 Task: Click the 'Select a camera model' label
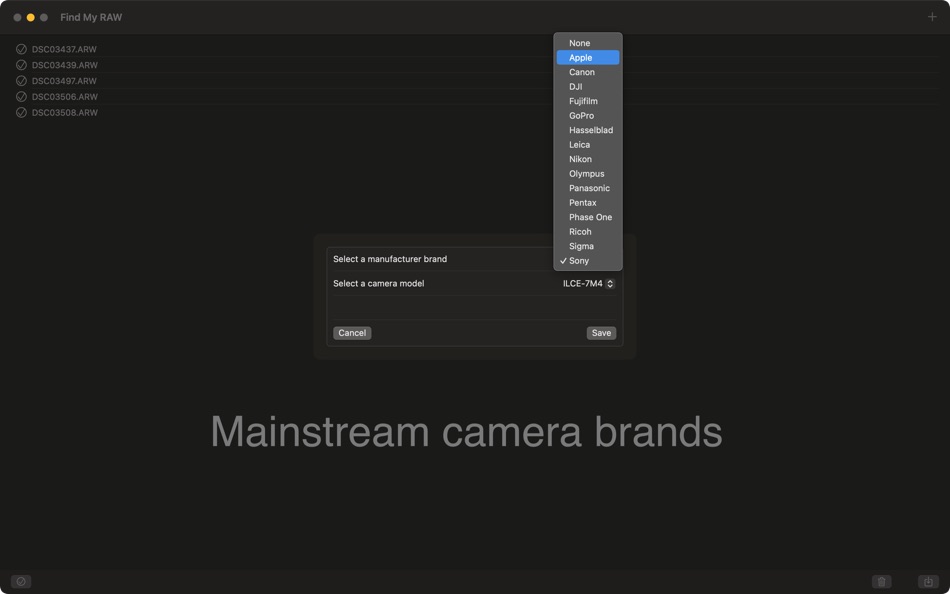point(379,284)
